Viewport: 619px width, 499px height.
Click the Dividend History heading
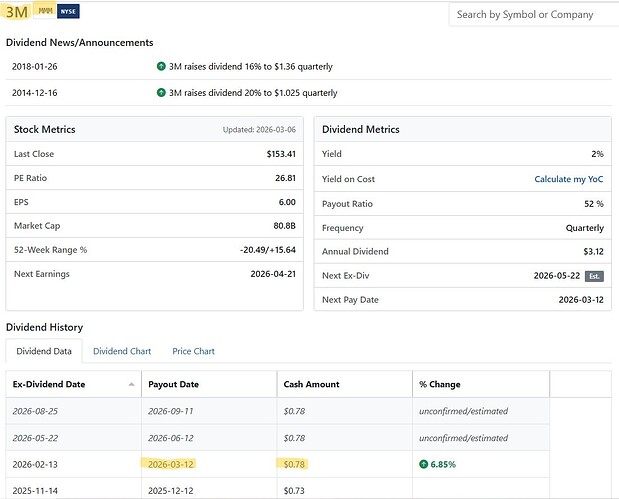[45, 327]
